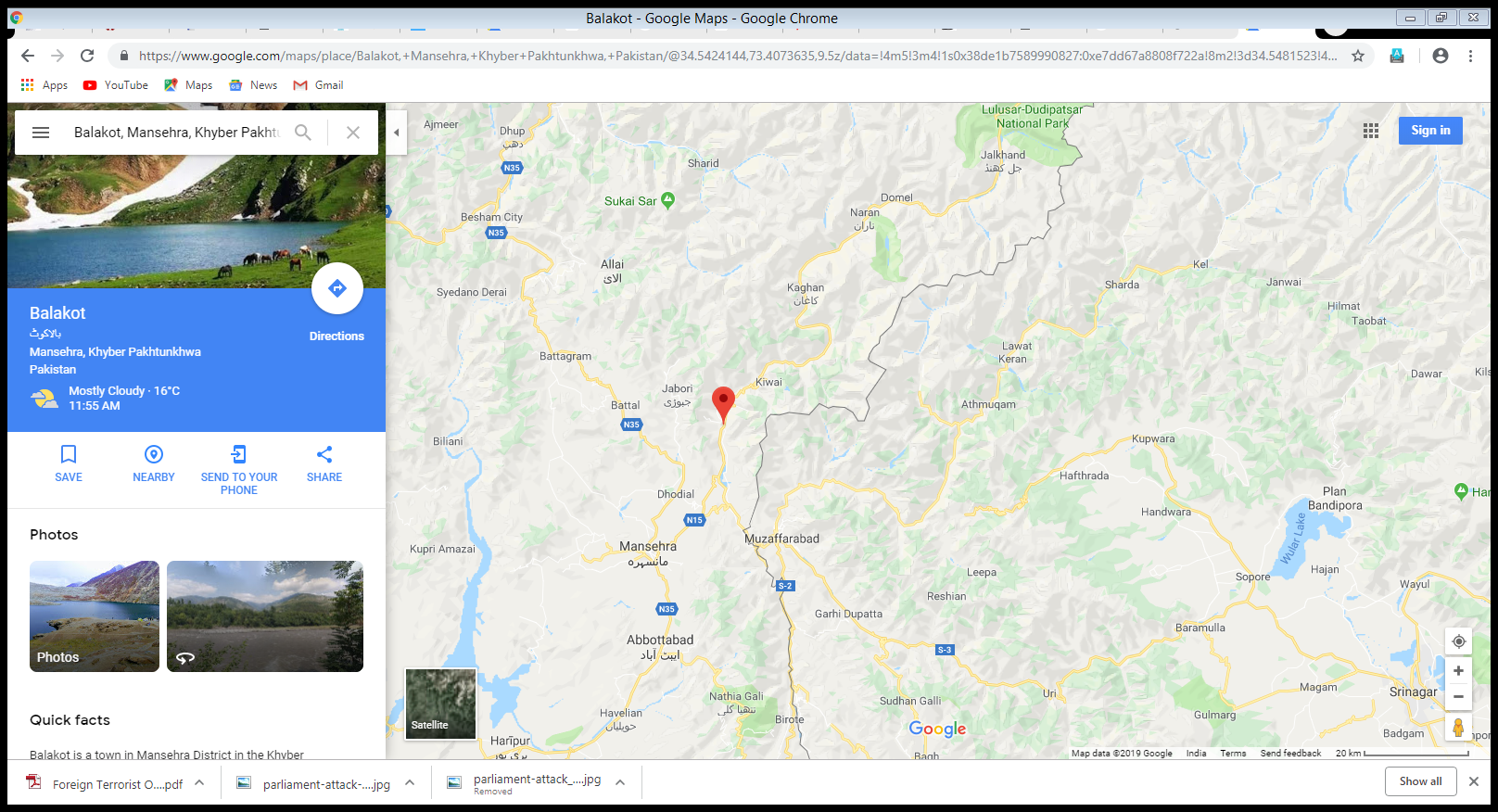This screenshot has height=812, width=1498.
Task: Go forward in browser
Action: [57, 56]
